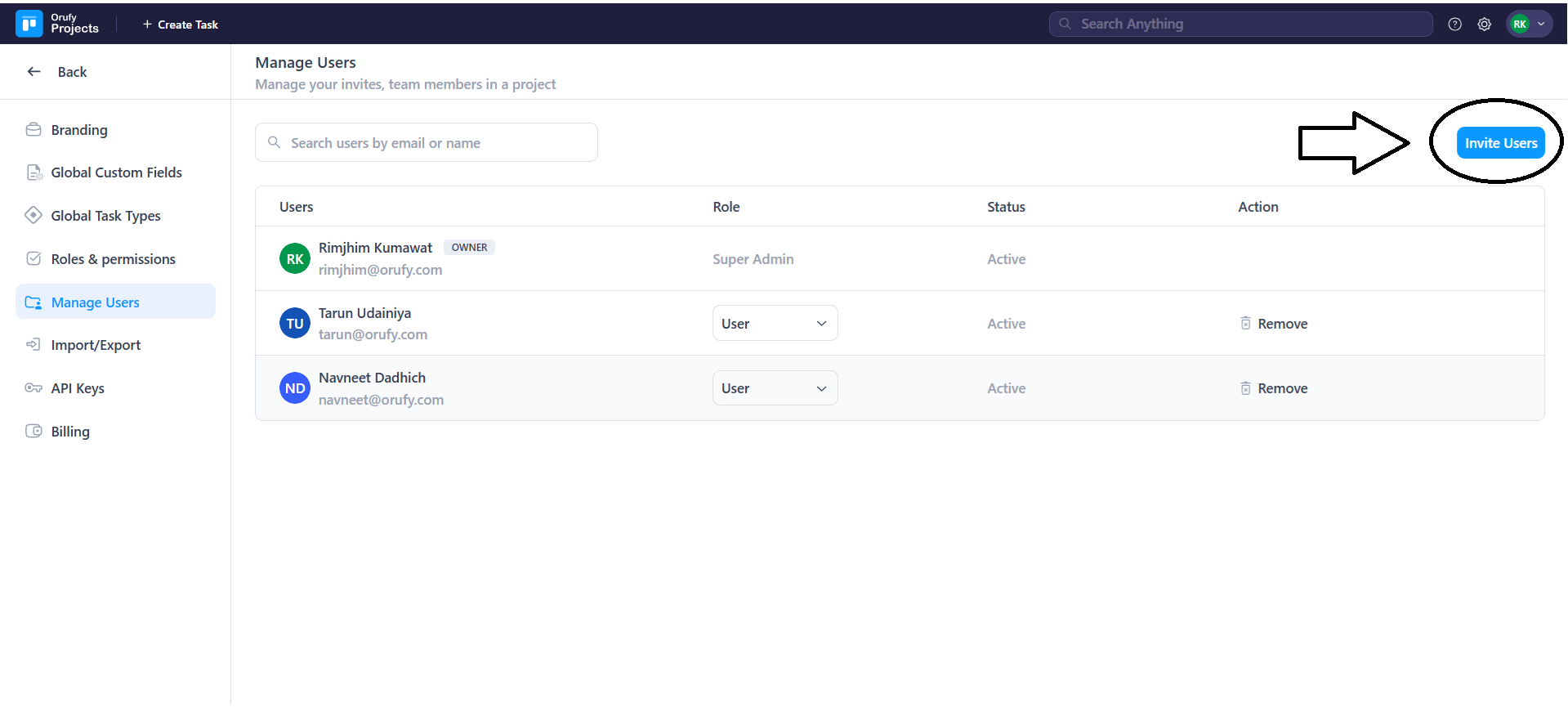The height and width of the screenshot is (712, 1568).
Task: Click the Branding sidebar icon
Action: (34, 130)
